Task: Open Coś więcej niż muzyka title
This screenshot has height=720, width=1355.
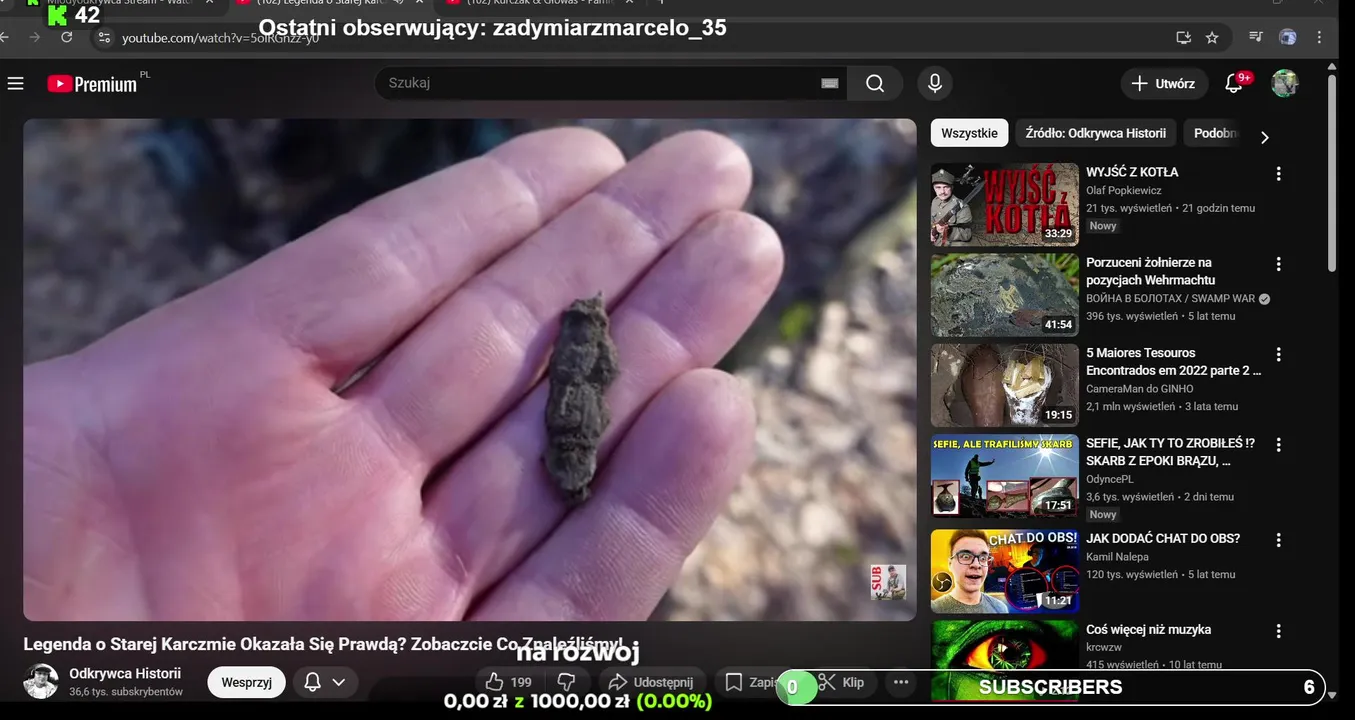Action: pos(1148,629)
